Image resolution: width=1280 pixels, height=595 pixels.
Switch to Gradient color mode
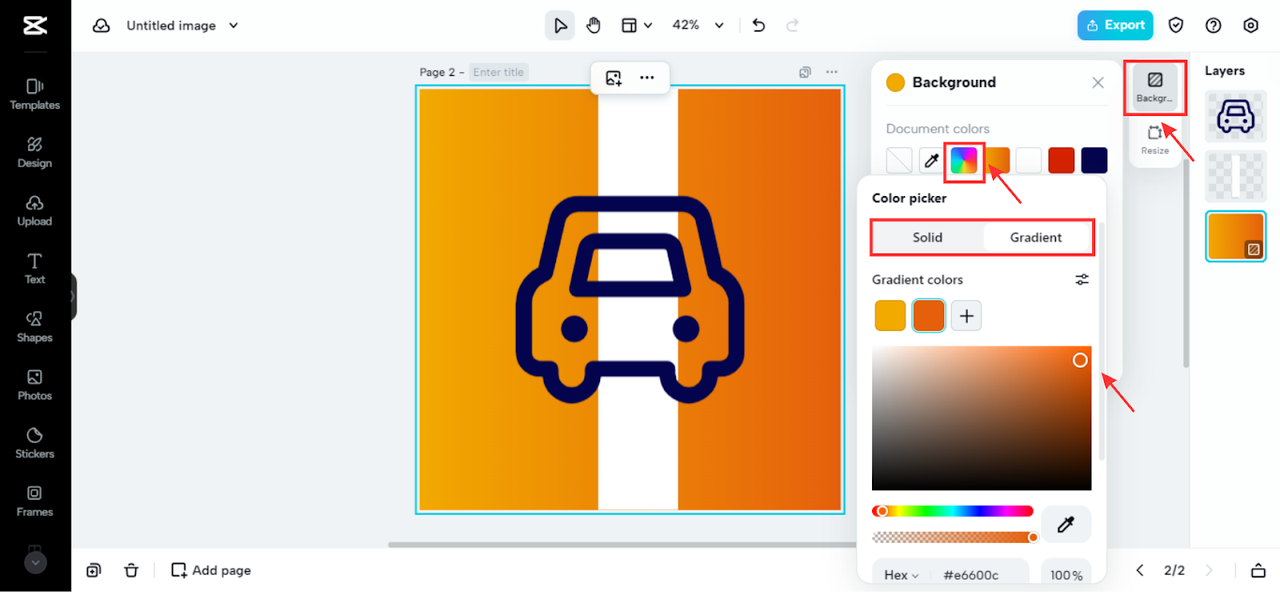(1036, 237)
